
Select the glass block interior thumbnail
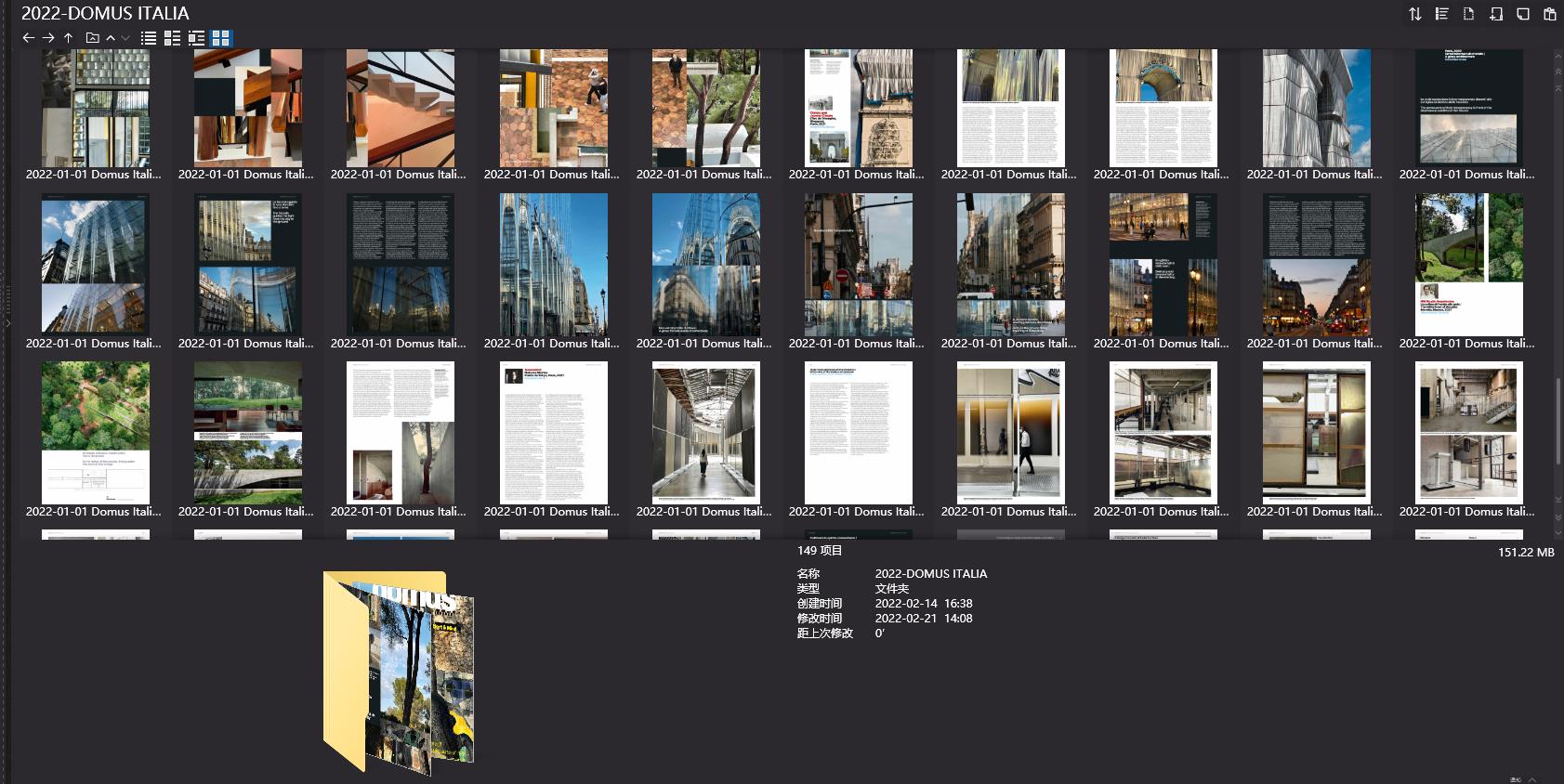click(95, 108)
